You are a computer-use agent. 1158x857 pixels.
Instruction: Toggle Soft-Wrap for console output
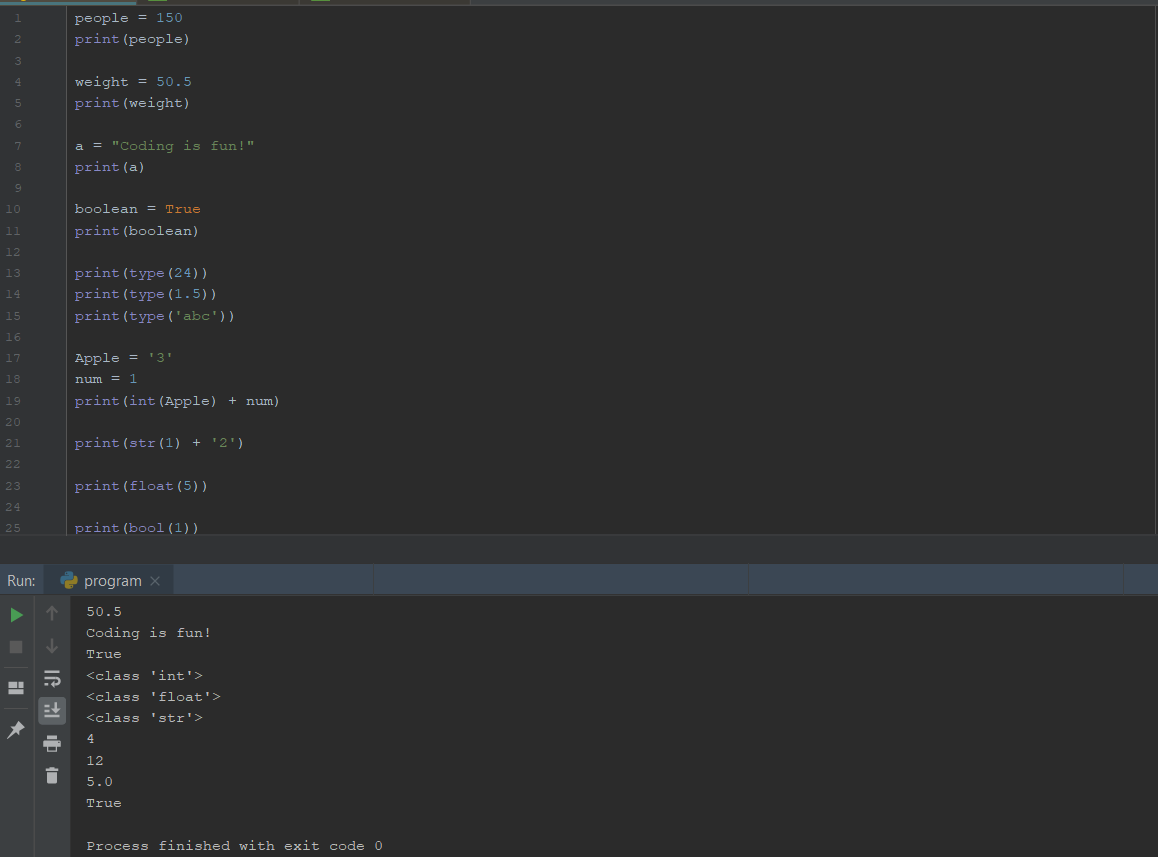(52, 679)
